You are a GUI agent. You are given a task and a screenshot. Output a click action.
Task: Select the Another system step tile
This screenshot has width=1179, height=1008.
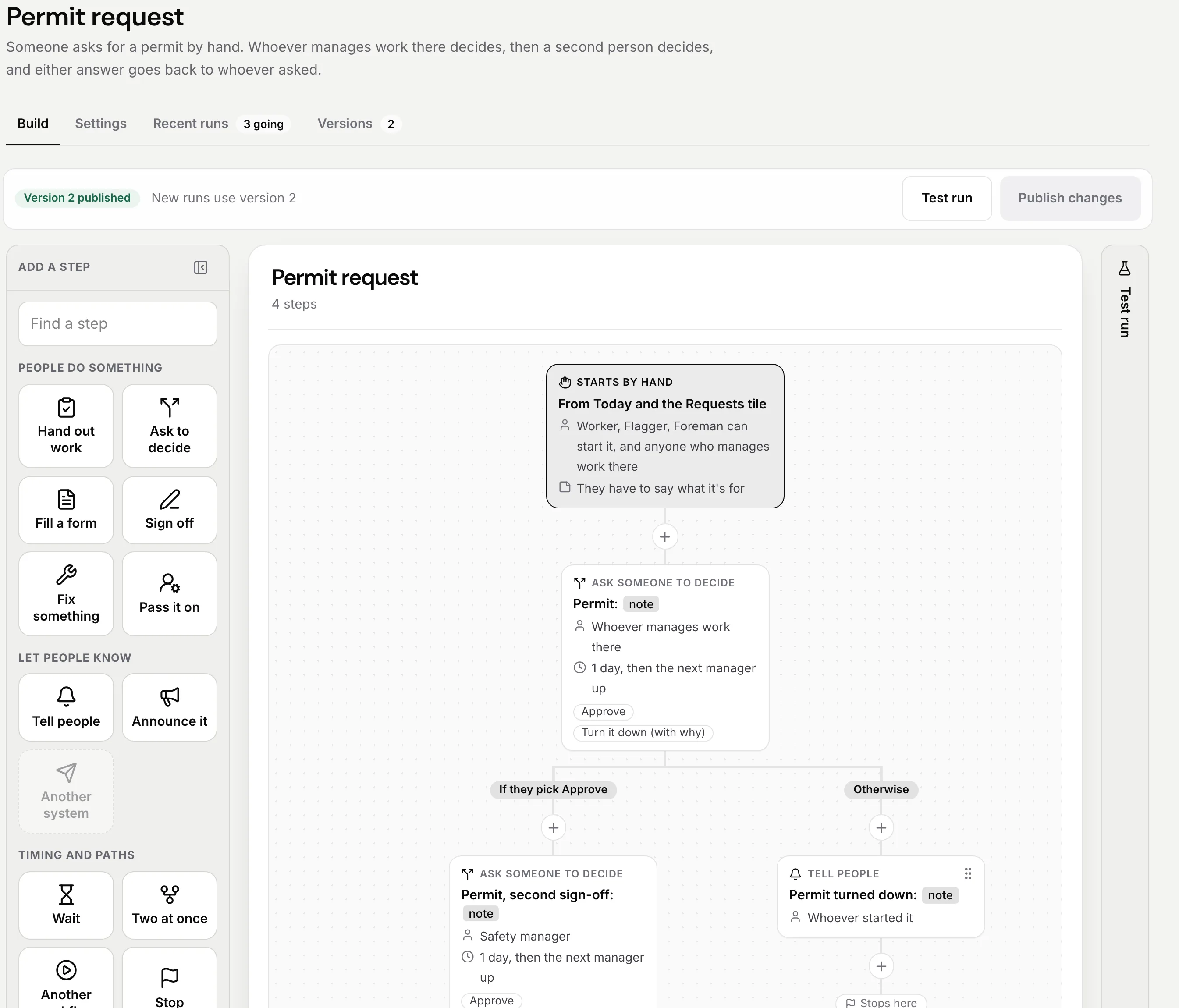coord(66,791)
